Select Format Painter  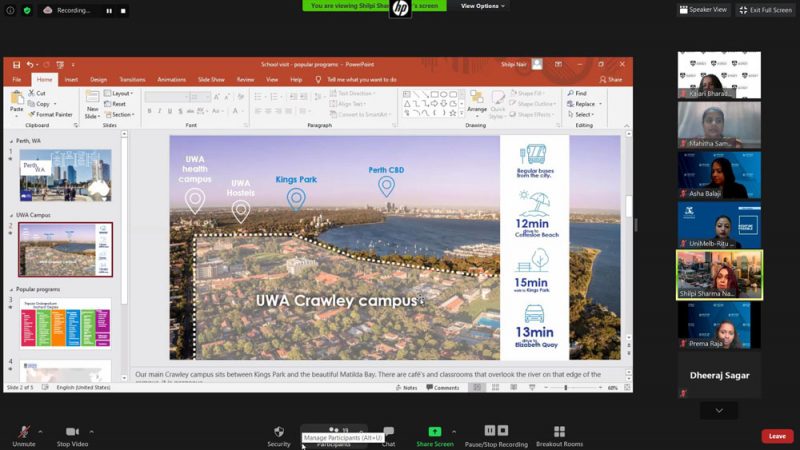click(51, 114)
